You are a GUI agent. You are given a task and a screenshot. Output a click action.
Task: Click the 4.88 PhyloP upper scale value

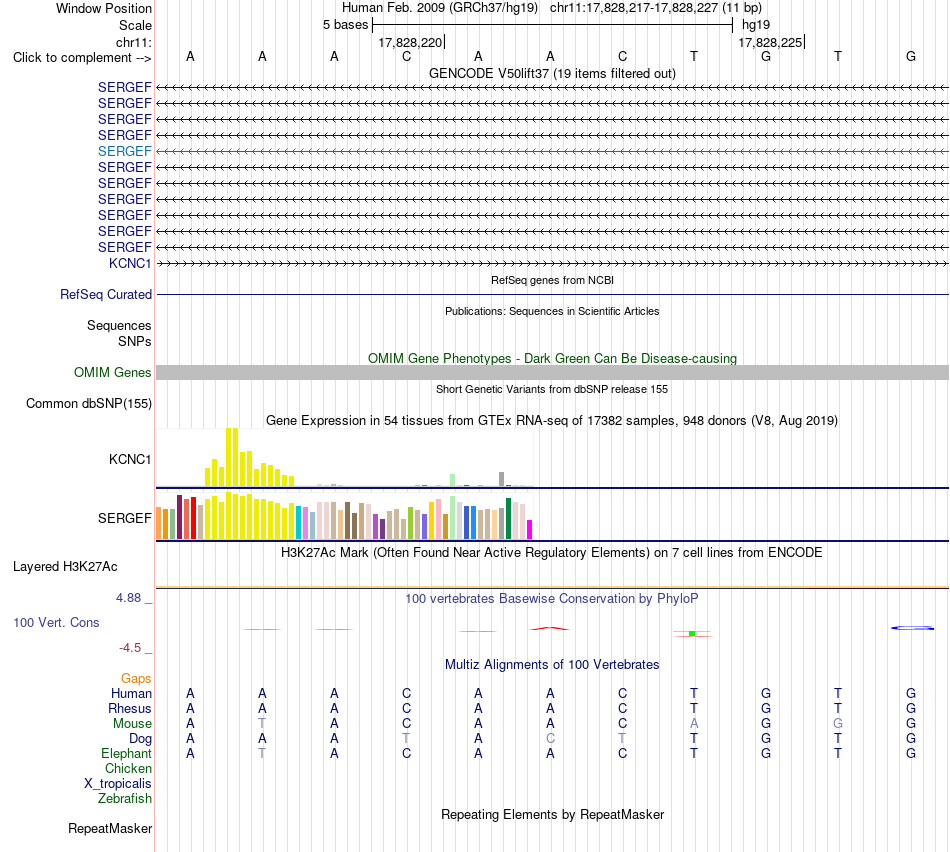pyautogui.click(x=128, y=598)
